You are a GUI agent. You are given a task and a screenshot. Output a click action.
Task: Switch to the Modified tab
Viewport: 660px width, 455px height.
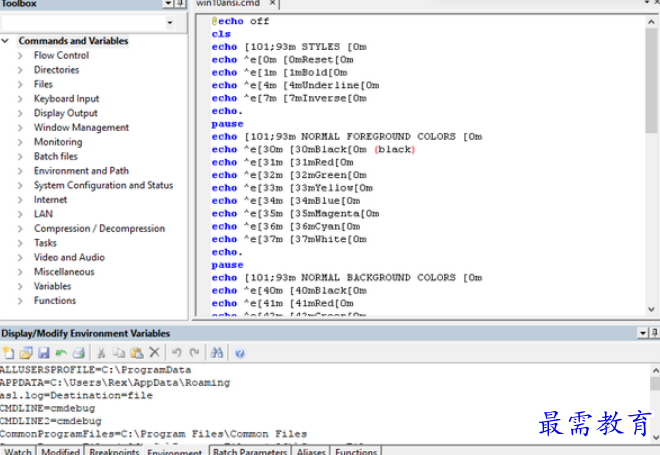coord(61,452)
